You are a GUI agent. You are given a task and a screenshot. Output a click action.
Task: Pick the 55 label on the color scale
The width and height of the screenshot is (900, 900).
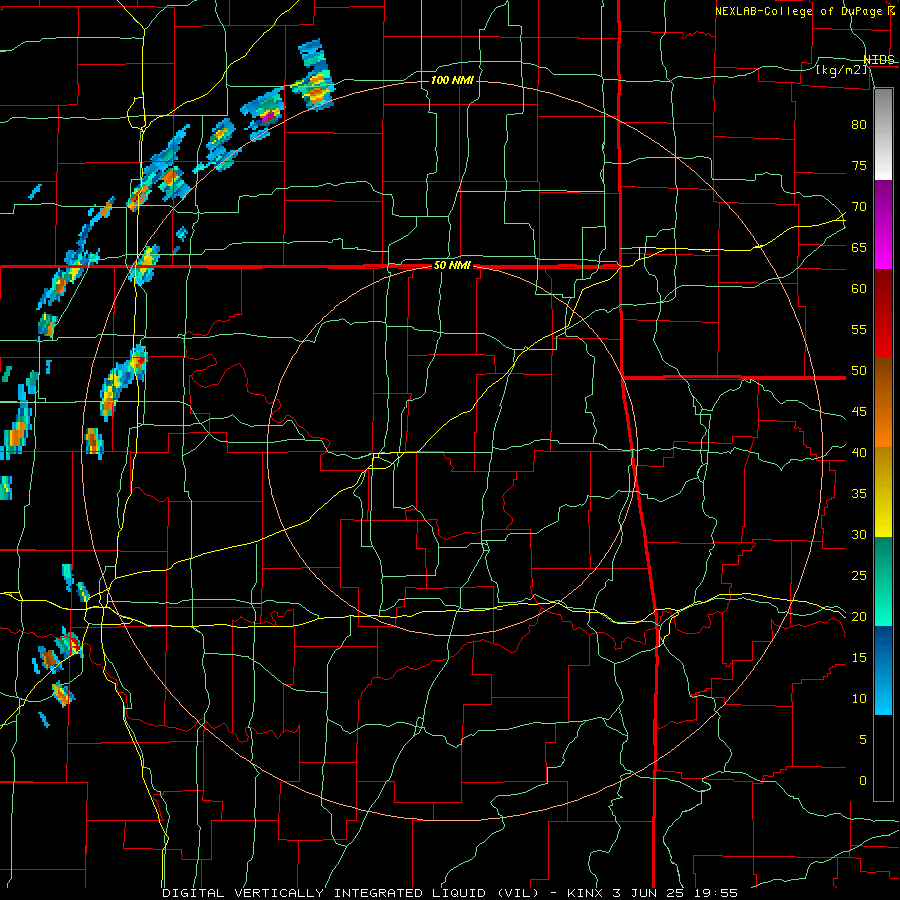point(859,329)
